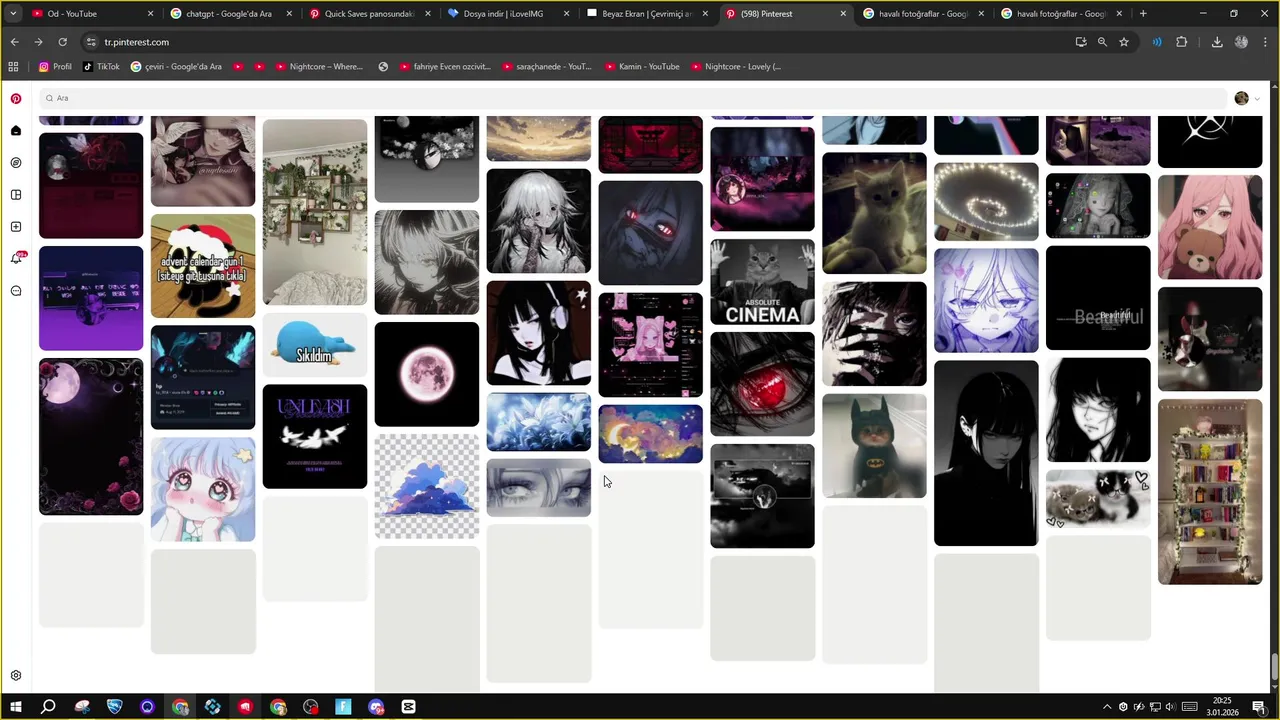Click the globe bookmark icon
This screenshot has width=1280, height=720.
[x=383, y=67]
